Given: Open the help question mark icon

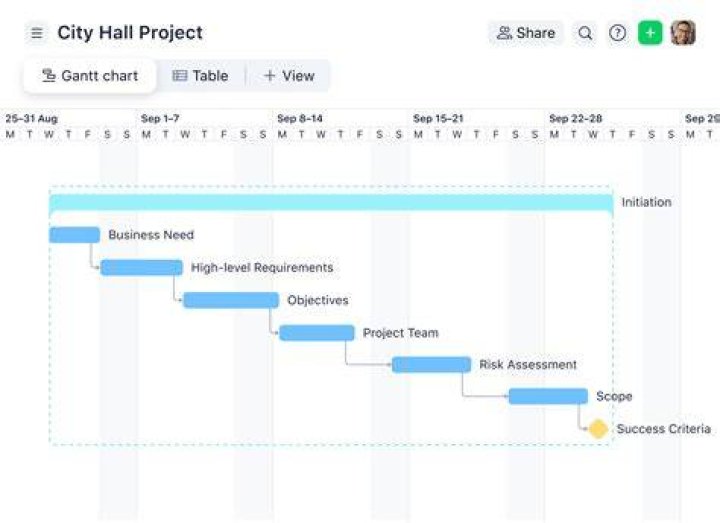Looking at the screenshot, I should pyautogui.click(x=617, y=33).
